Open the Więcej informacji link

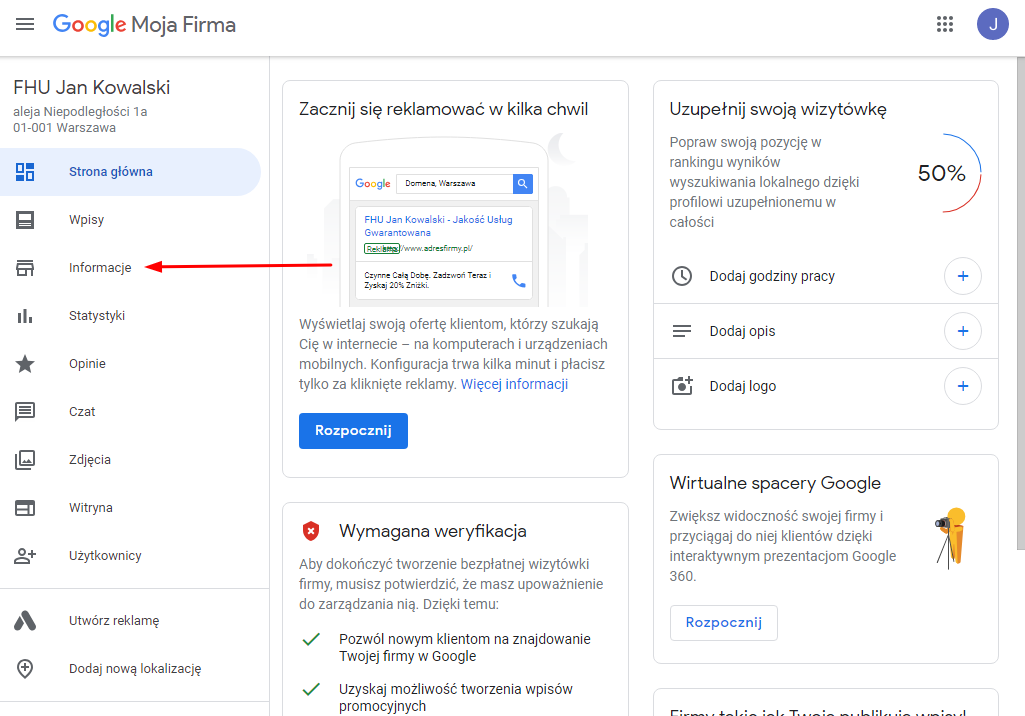click(x=514, y=384)
